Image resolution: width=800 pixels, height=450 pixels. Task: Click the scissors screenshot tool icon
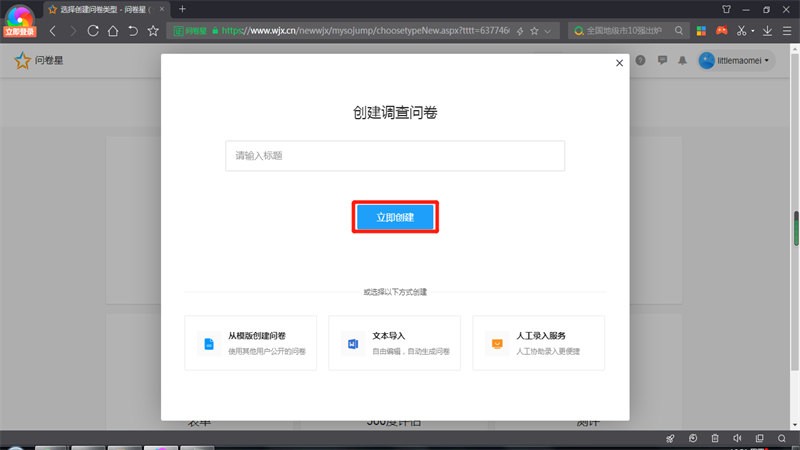point(741,31)
